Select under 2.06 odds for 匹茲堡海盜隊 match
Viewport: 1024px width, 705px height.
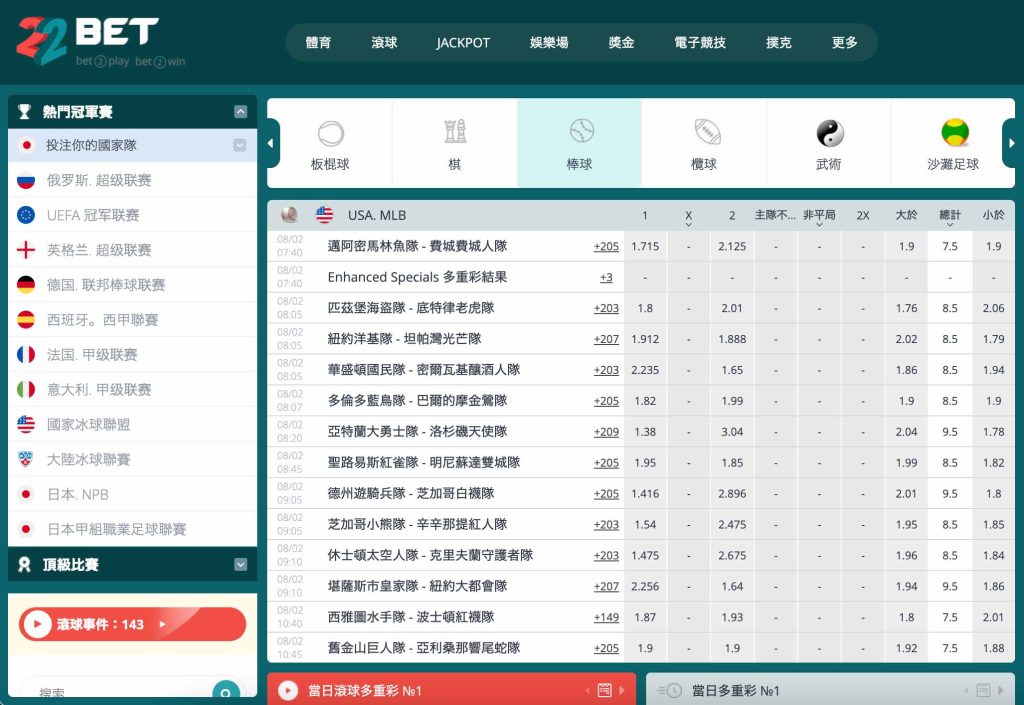pyautogui.click(x=993, y=308)
